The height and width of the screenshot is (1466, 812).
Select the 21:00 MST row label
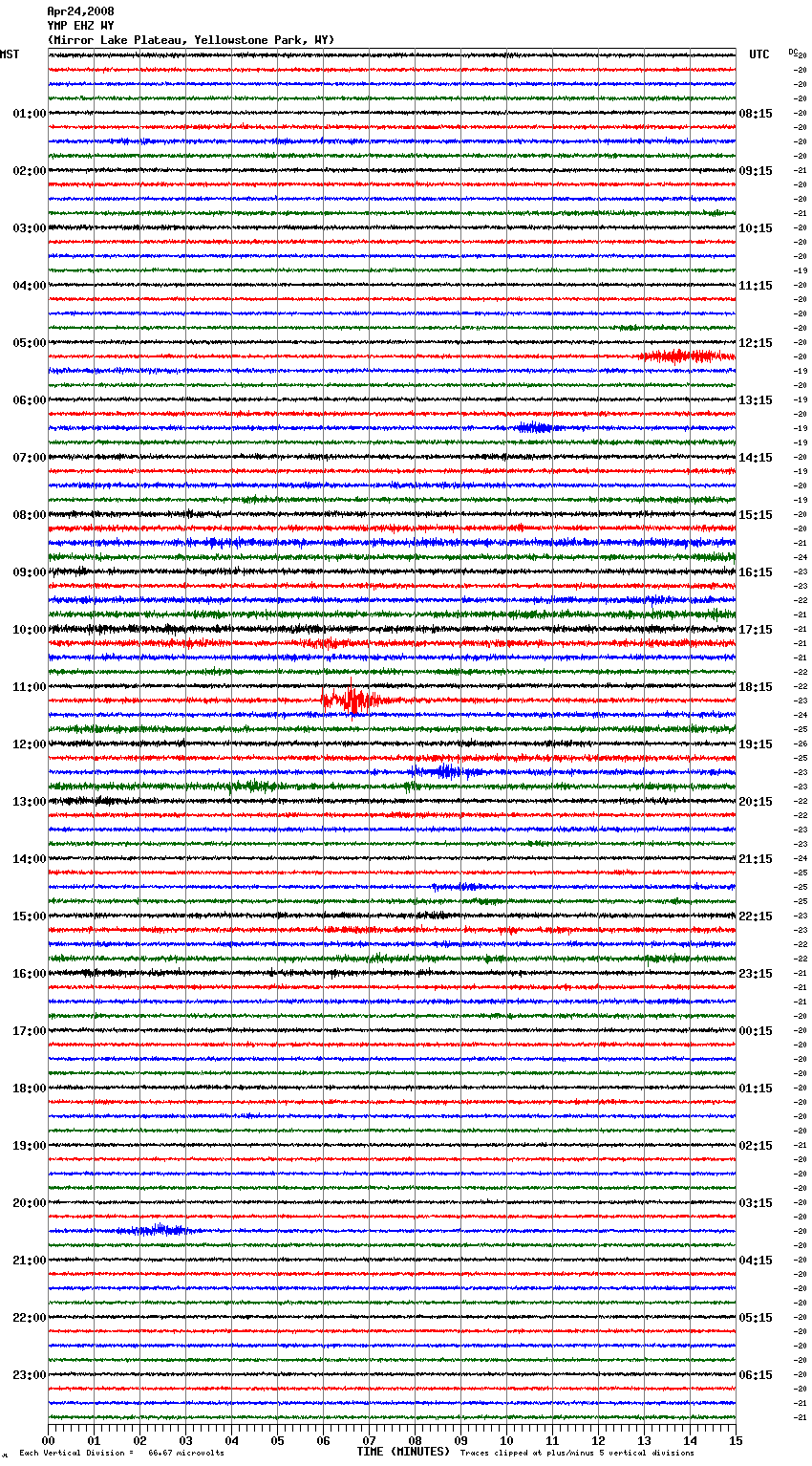(29, 1261)
